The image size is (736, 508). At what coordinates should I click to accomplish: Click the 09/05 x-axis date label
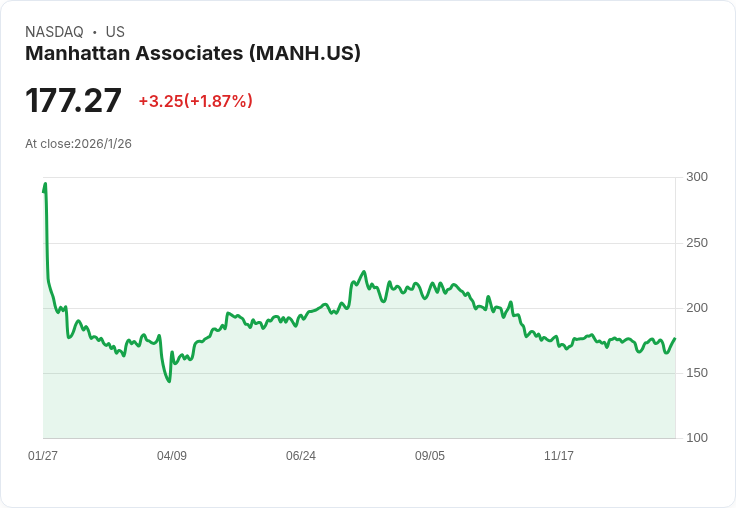click(430, 455)
